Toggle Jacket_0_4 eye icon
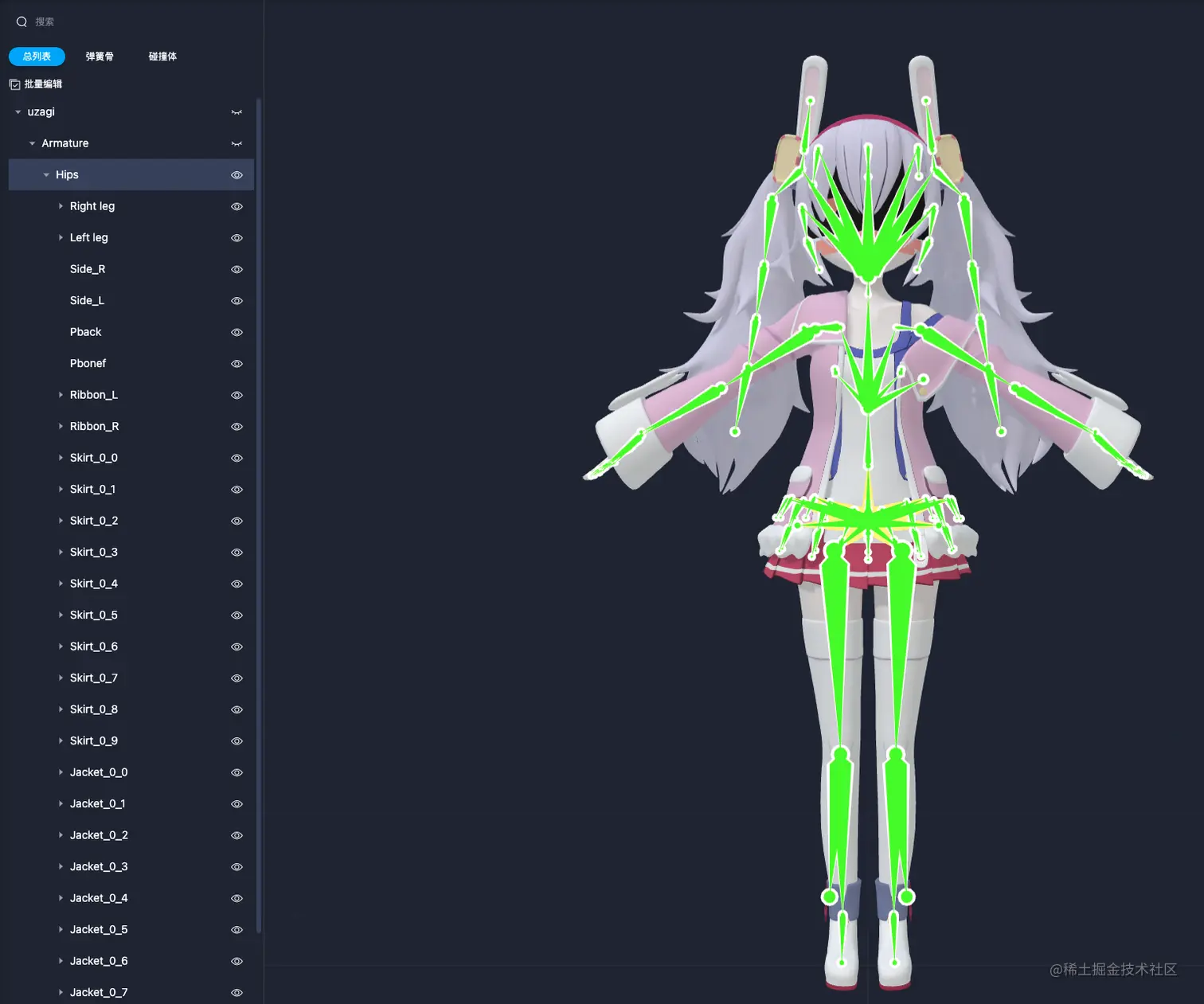The width and height of the screenshot is (1204, 1004). click(x=236, y=898)
